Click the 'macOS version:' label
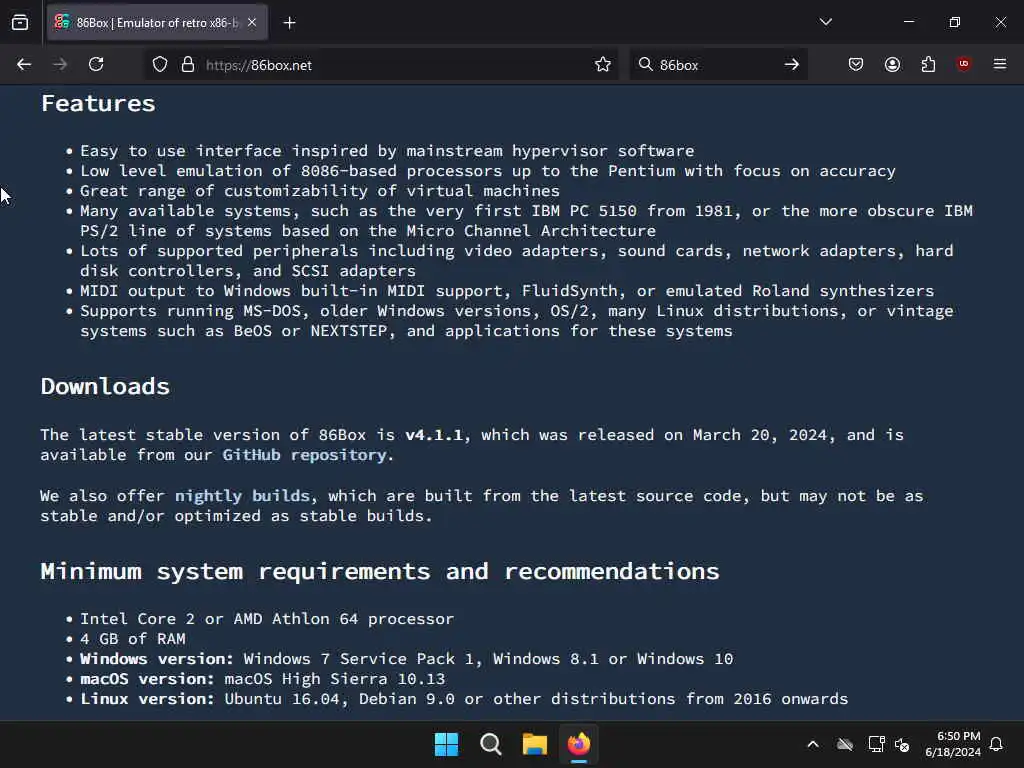The width and height of the screenshot is (1024, 768). pyautogui.click(x=147, y=679)
